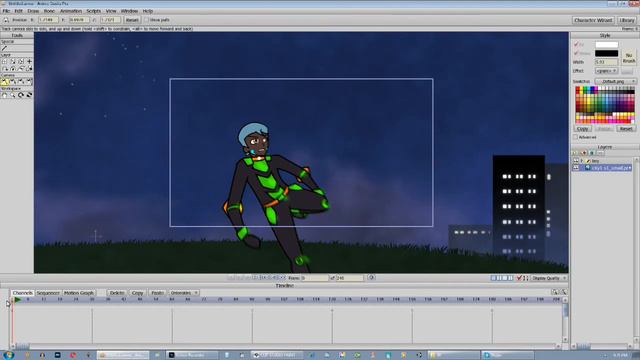Enable the Show path checkbox
640x360 pixels.
pyautogui.click(x=147, y=20)
